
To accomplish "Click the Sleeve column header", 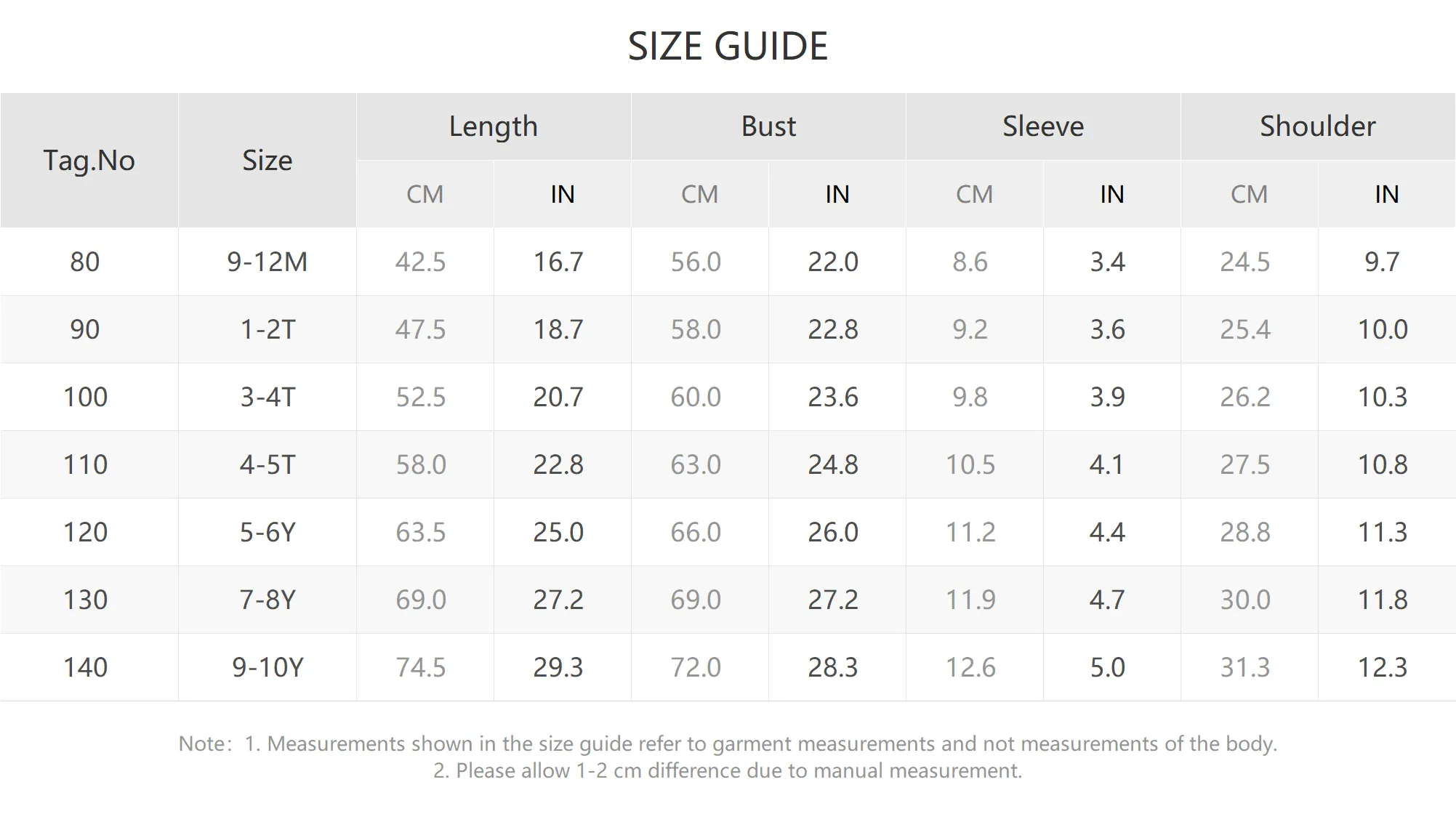I will 1043,126.
